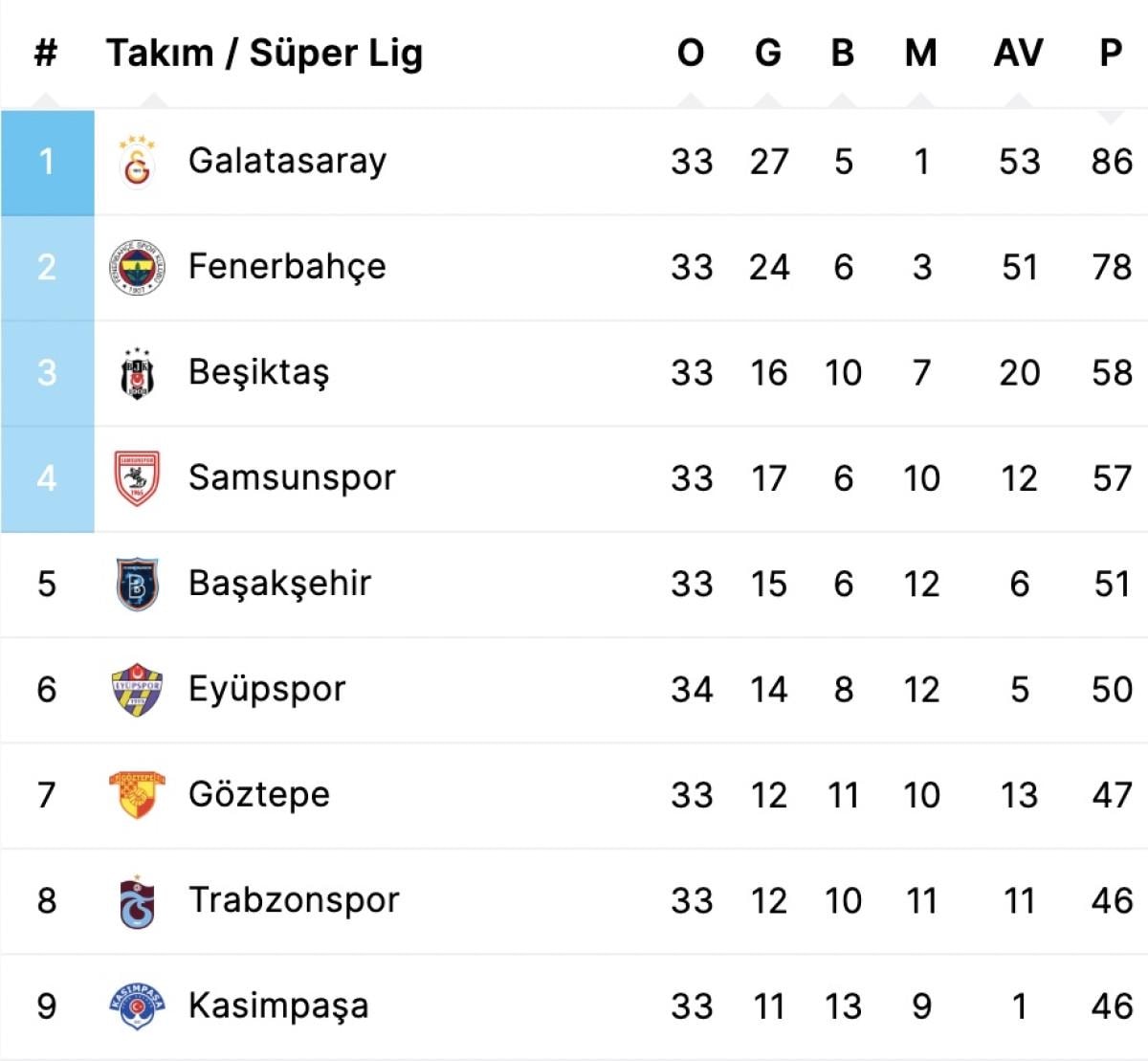The width and height of the screenshot is (1148, 1061).
Task: Sort table by P points column
Action: point(1111,53)
